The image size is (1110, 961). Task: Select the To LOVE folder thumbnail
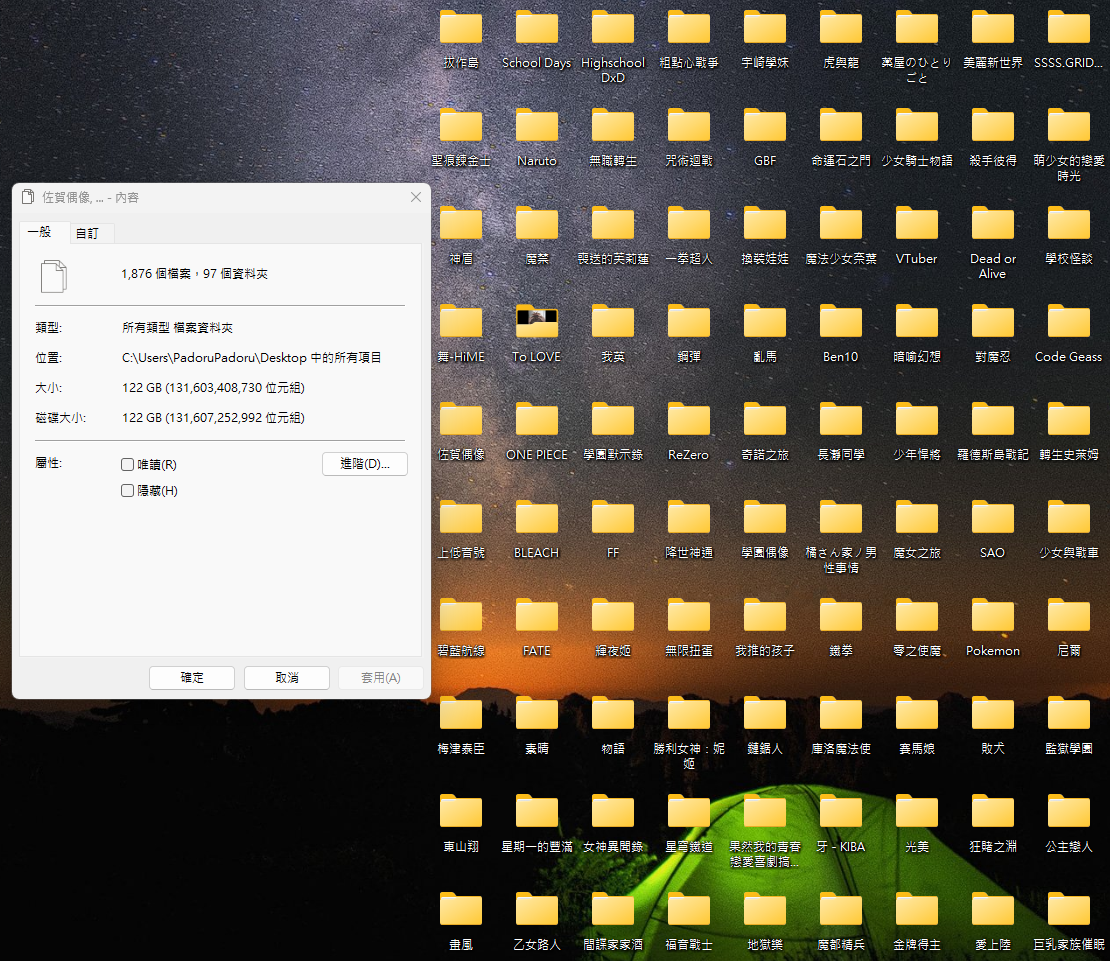coord(536,323)
